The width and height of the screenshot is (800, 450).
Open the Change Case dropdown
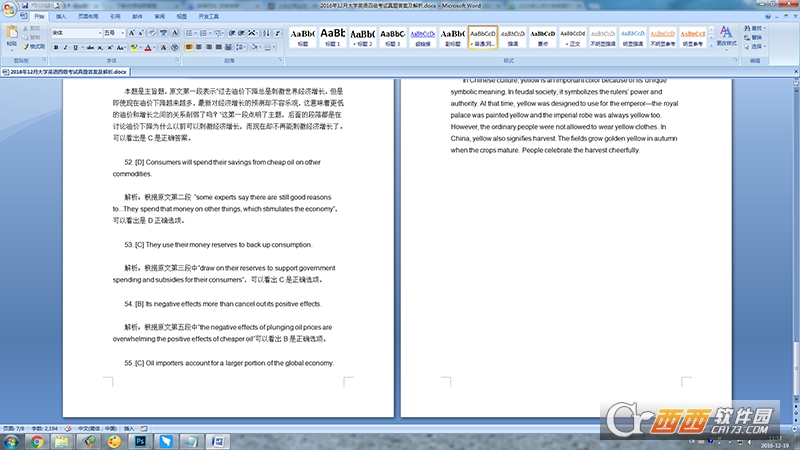121,47
